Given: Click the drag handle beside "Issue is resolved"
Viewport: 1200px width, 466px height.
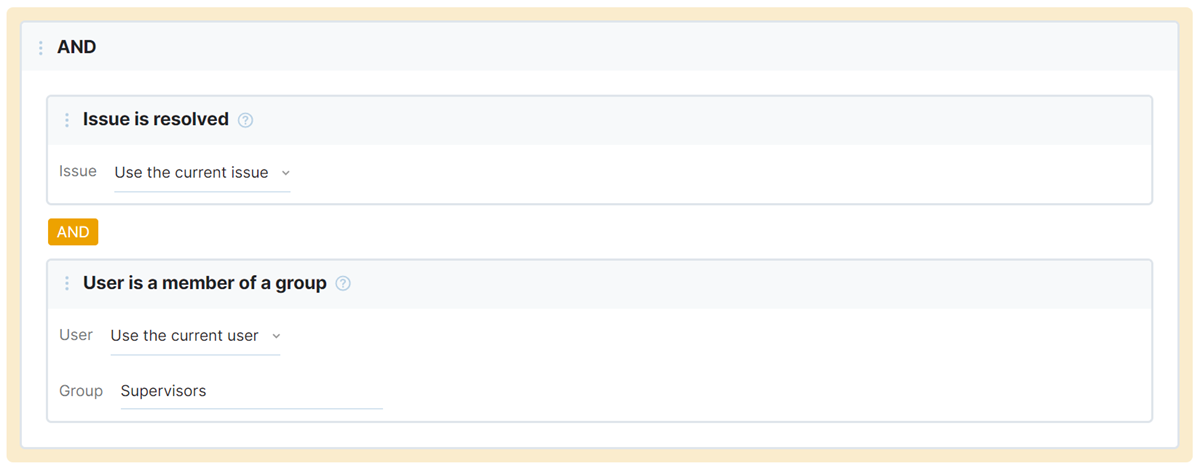Looking at the screenshot, I should (x=67, y=120).
